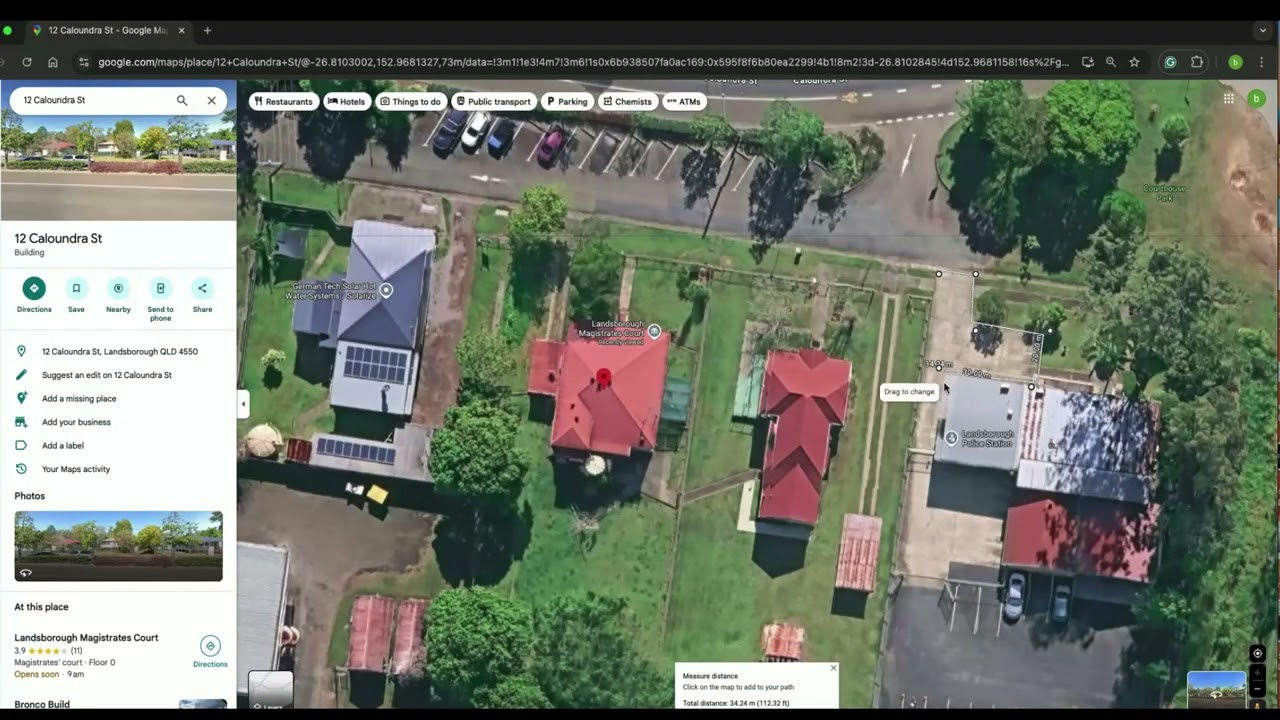
Task: Send the place to phone
Action: tap(160, 299)
